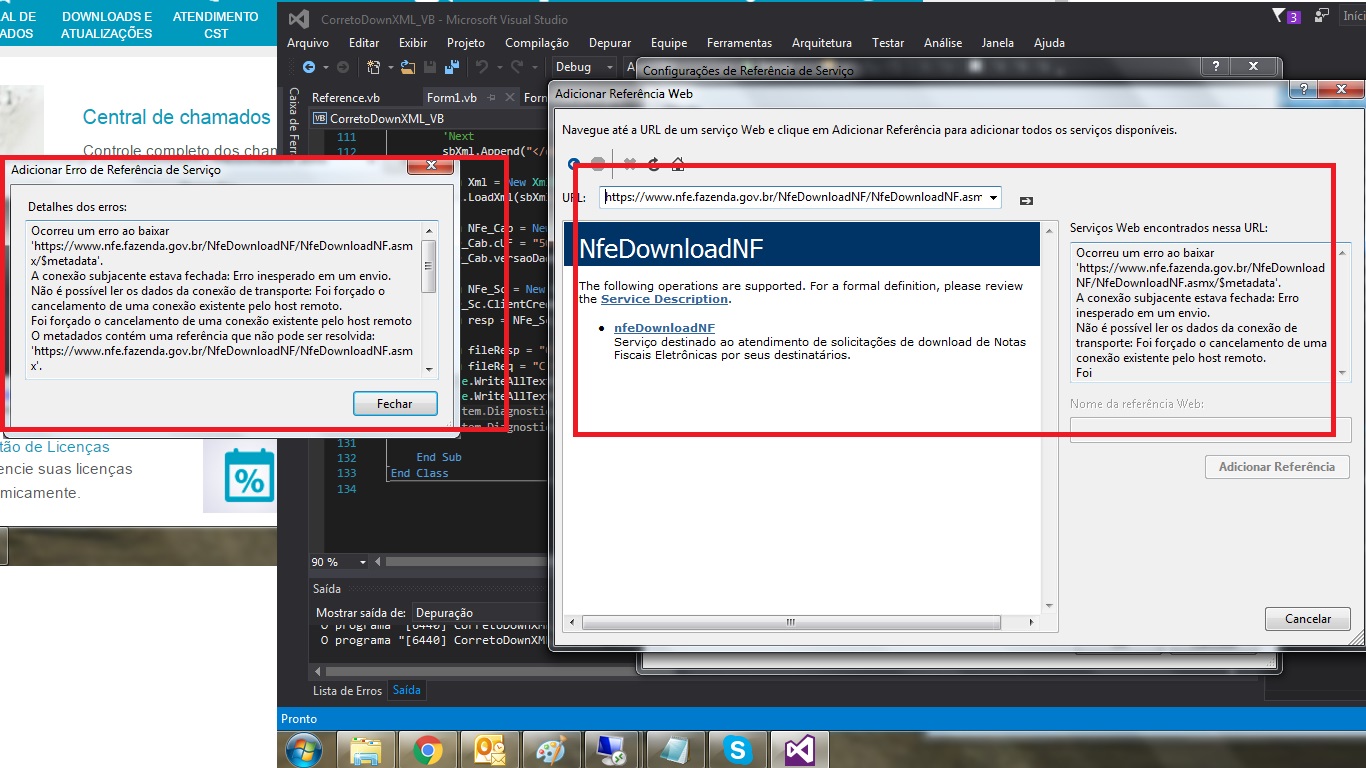The image size is (1366, 768).
Task: Click the feedback icon next to notifications flag
Action: click(1322, 16)
